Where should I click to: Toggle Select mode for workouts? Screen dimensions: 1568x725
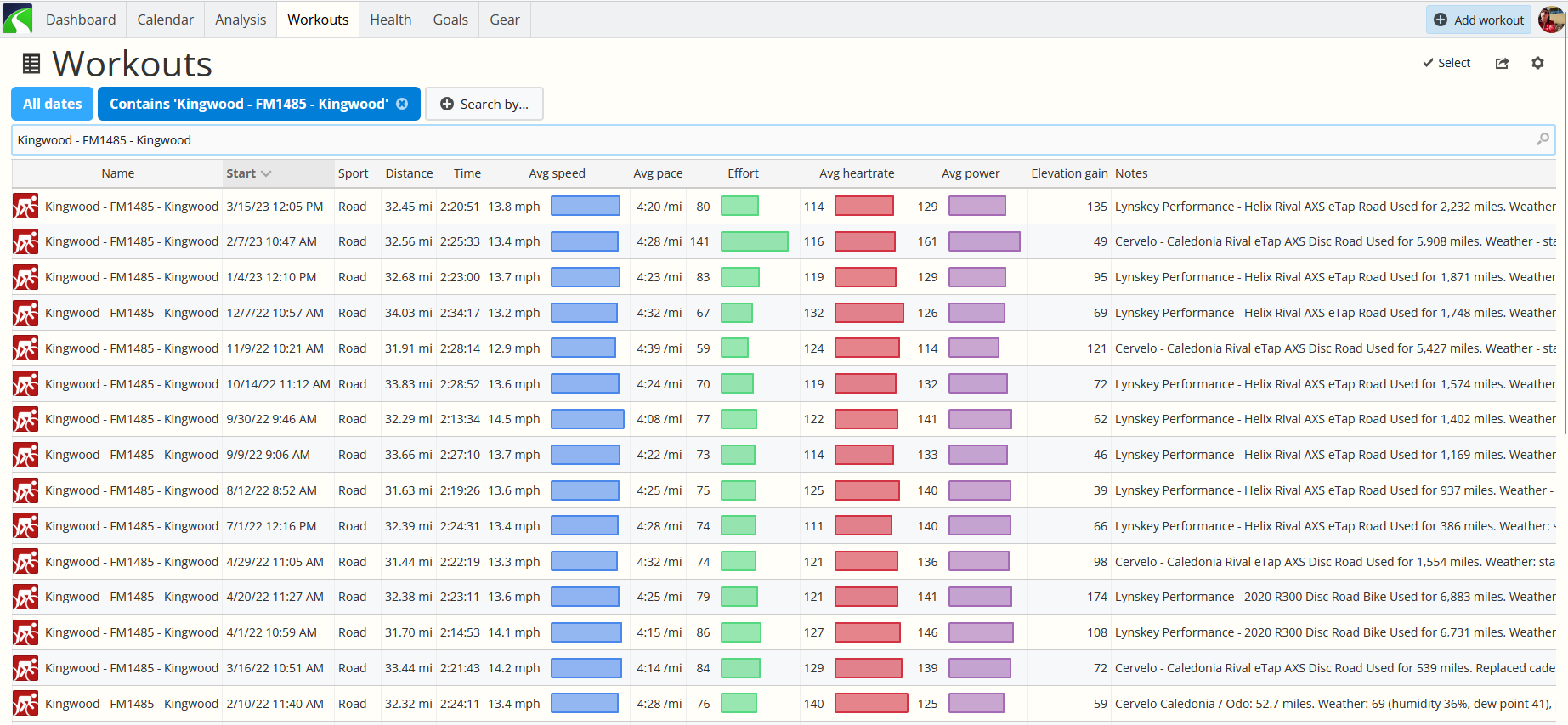[1446, 63]
